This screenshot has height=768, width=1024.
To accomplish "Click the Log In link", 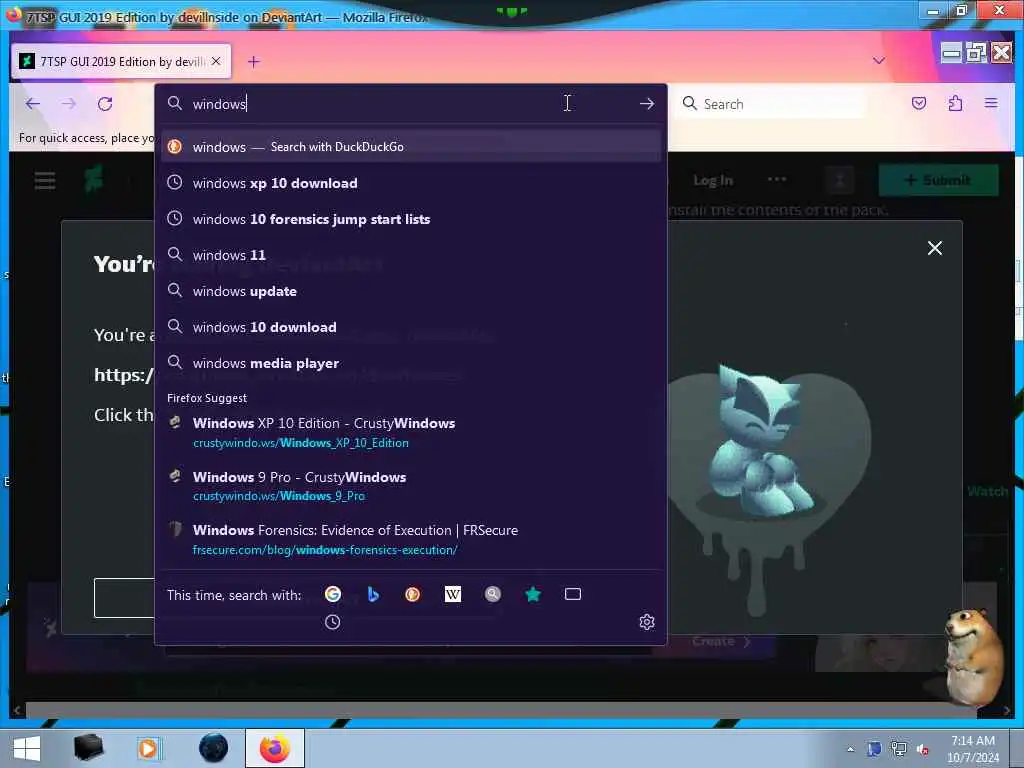I will tap(712, 180).
